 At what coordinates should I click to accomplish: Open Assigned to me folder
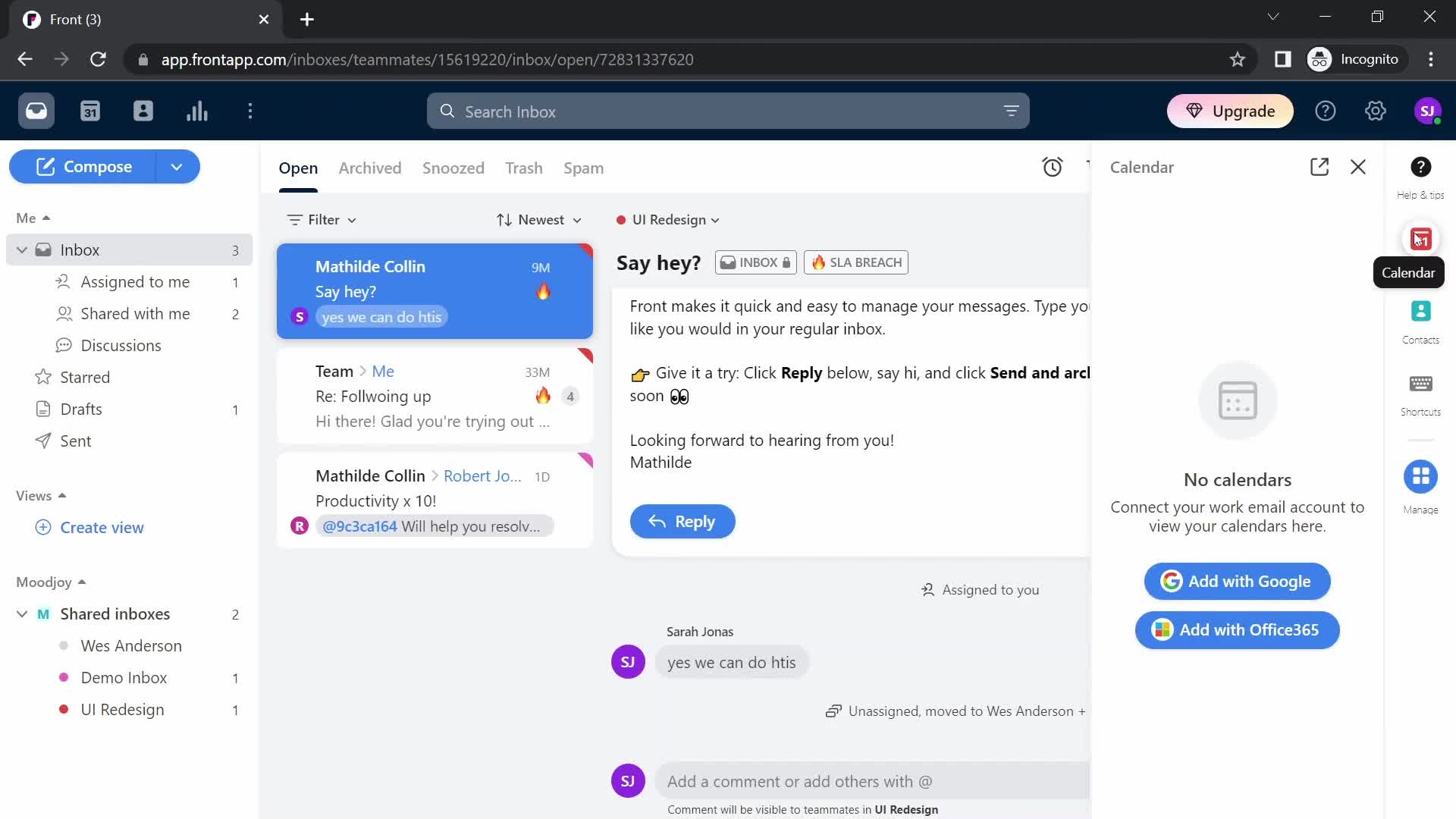tap(129, 282)
